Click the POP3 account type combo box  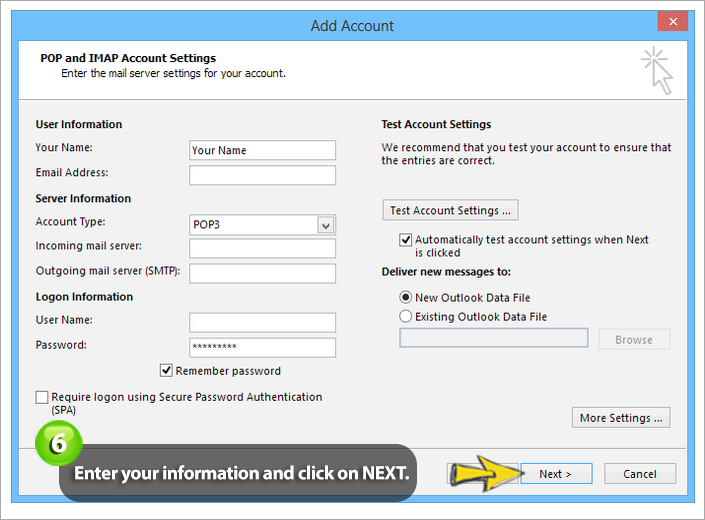(x=262, y=225)
